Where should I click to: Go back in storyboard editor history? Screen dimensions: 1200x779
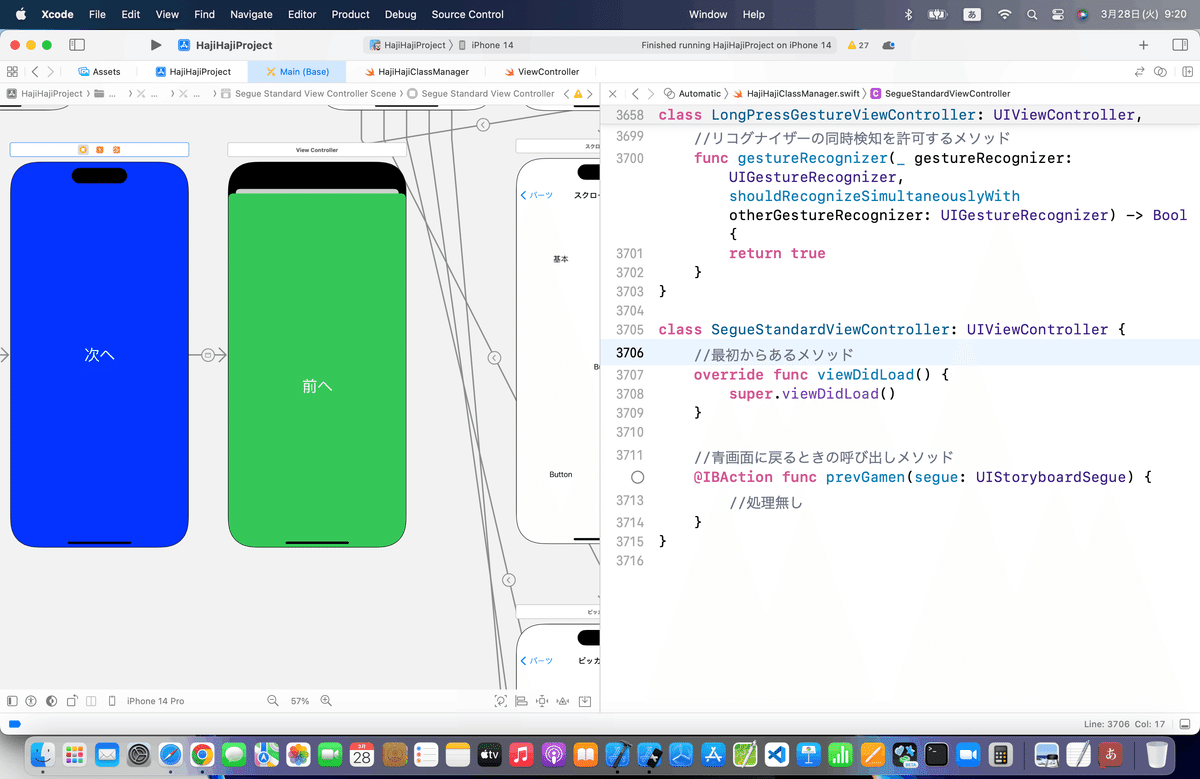tap(35, 72)
